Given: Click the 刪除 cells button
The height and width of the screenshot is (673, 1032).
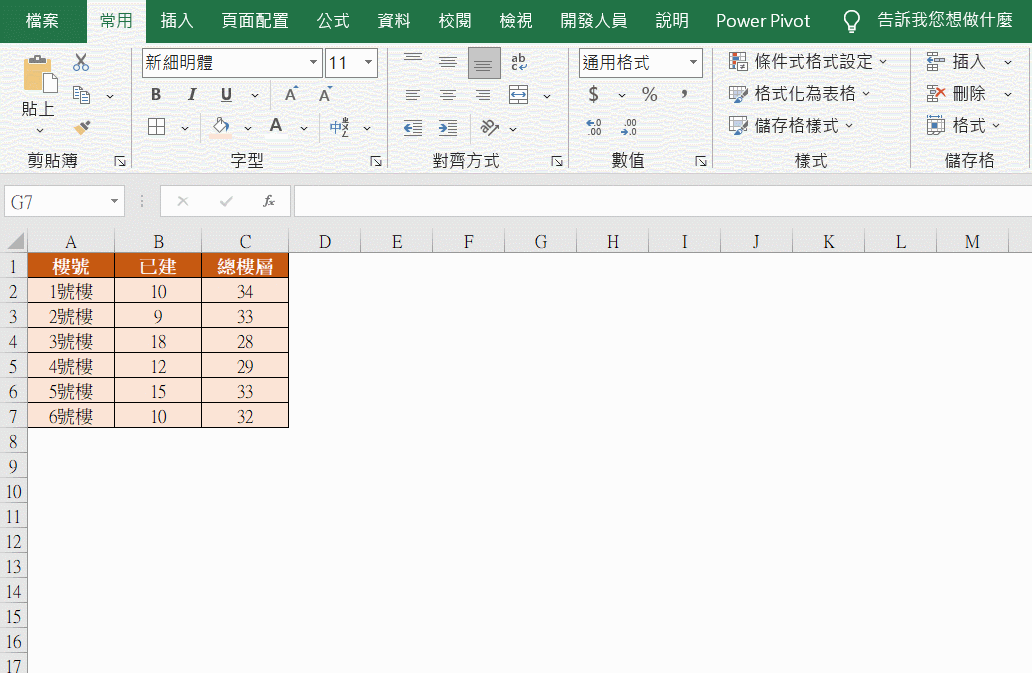Looking at the screenshot, I should [x=957, y=94].
